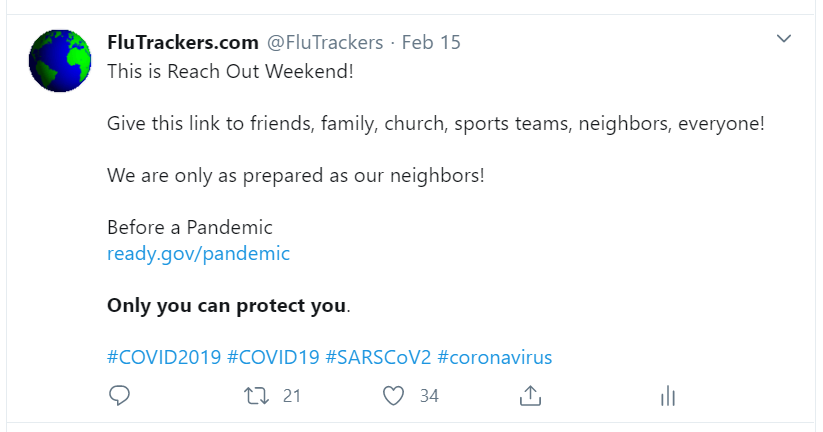Click the #COVID2019 hashtag

click(162, 357)
